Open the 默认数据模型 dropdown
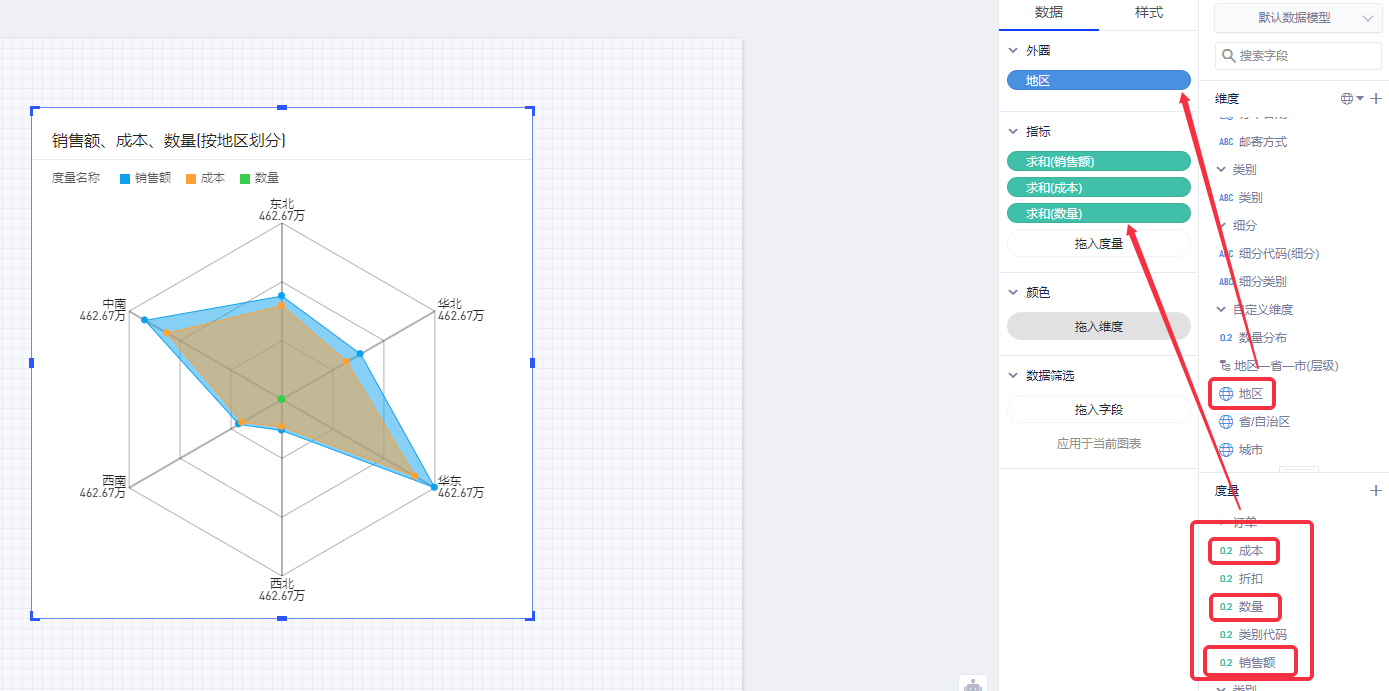The height and width of the screenshot is (691, 1389). coord(1298,18)
